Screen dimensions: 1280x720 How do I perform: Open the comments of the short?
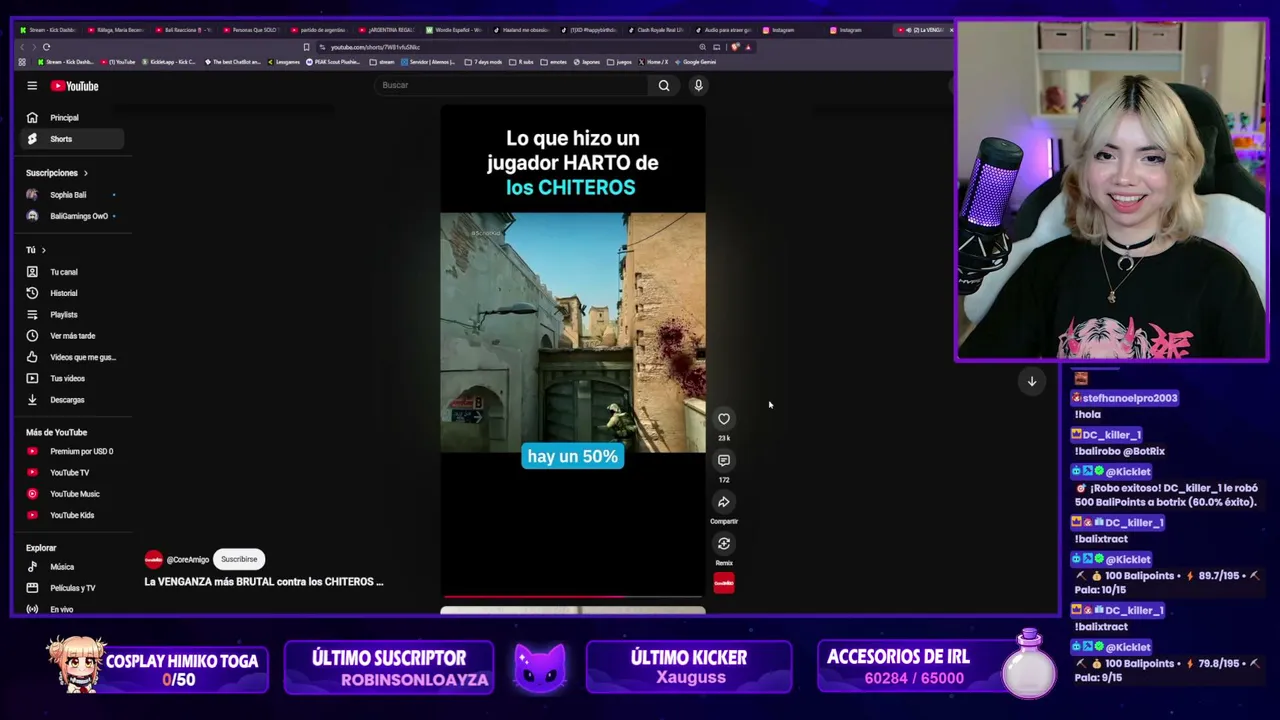[724, 460]
